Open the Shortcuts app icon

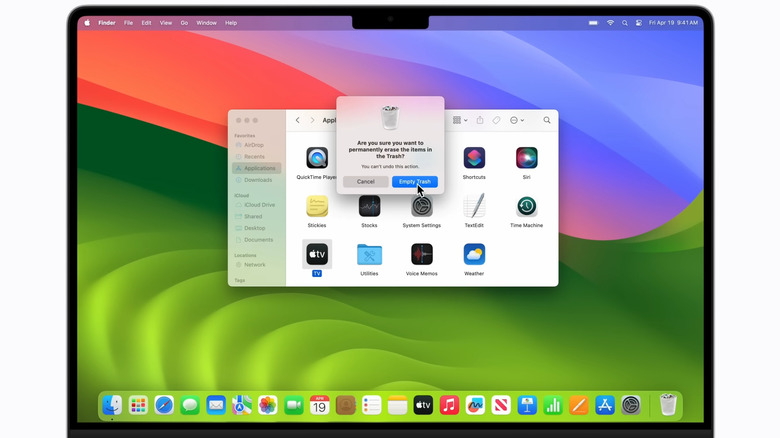click(474, 158)
